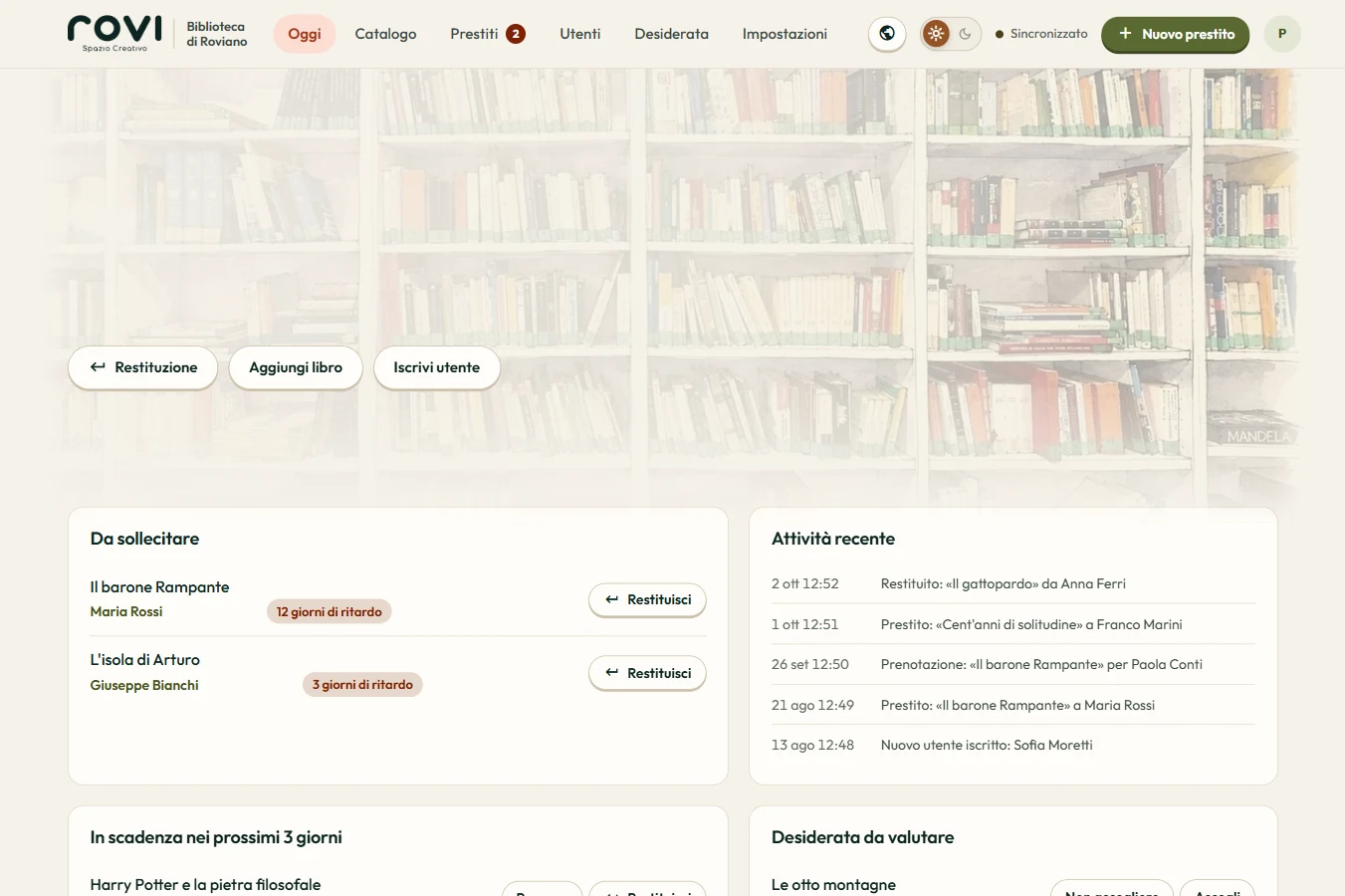Open Impostazioni from the navigation bar
The width and height of the screenshot is (1345, 896).
click(785, 34)
